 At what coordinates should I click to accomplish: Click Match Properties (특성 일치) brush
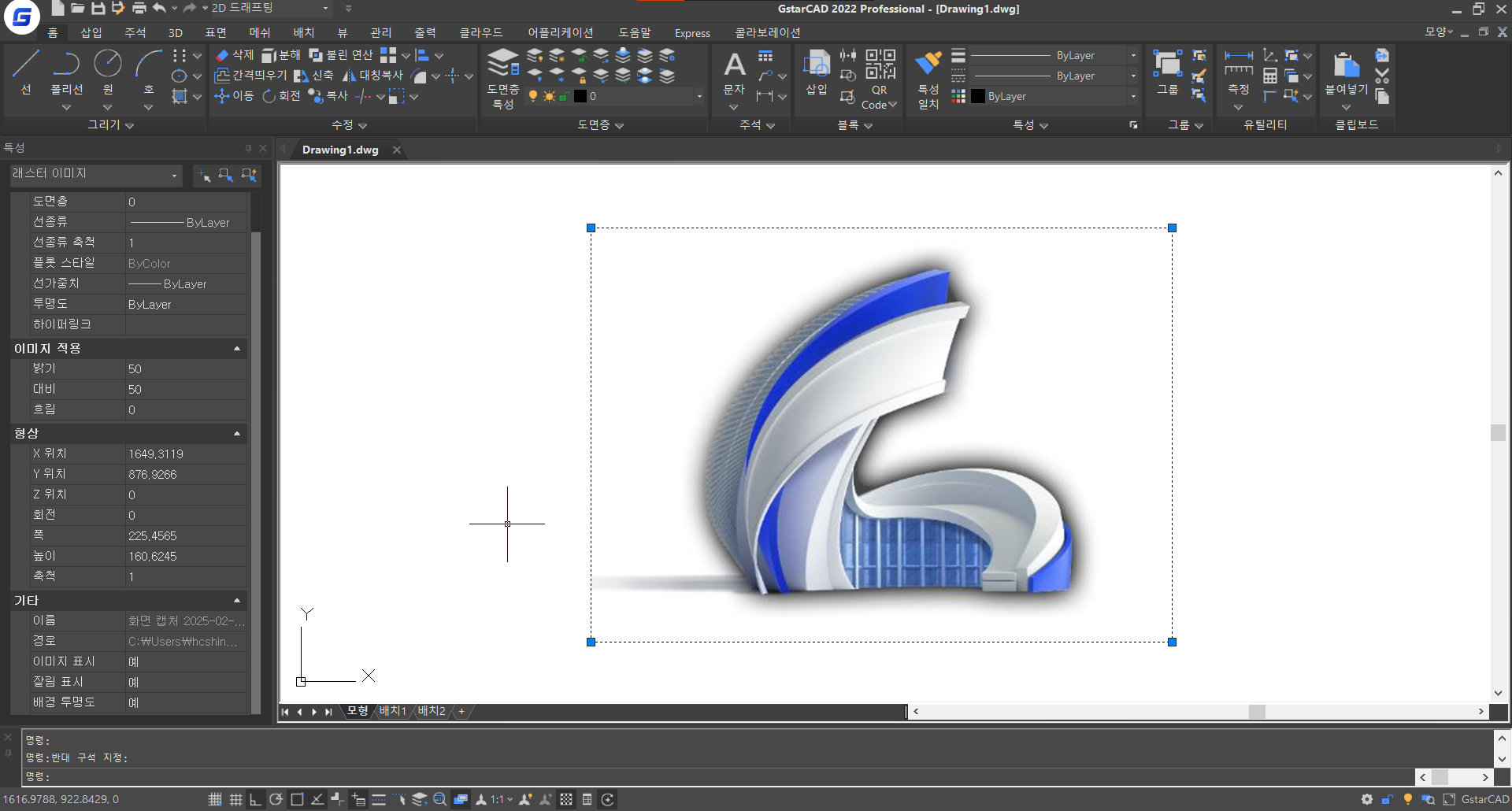tap(928, 79)
